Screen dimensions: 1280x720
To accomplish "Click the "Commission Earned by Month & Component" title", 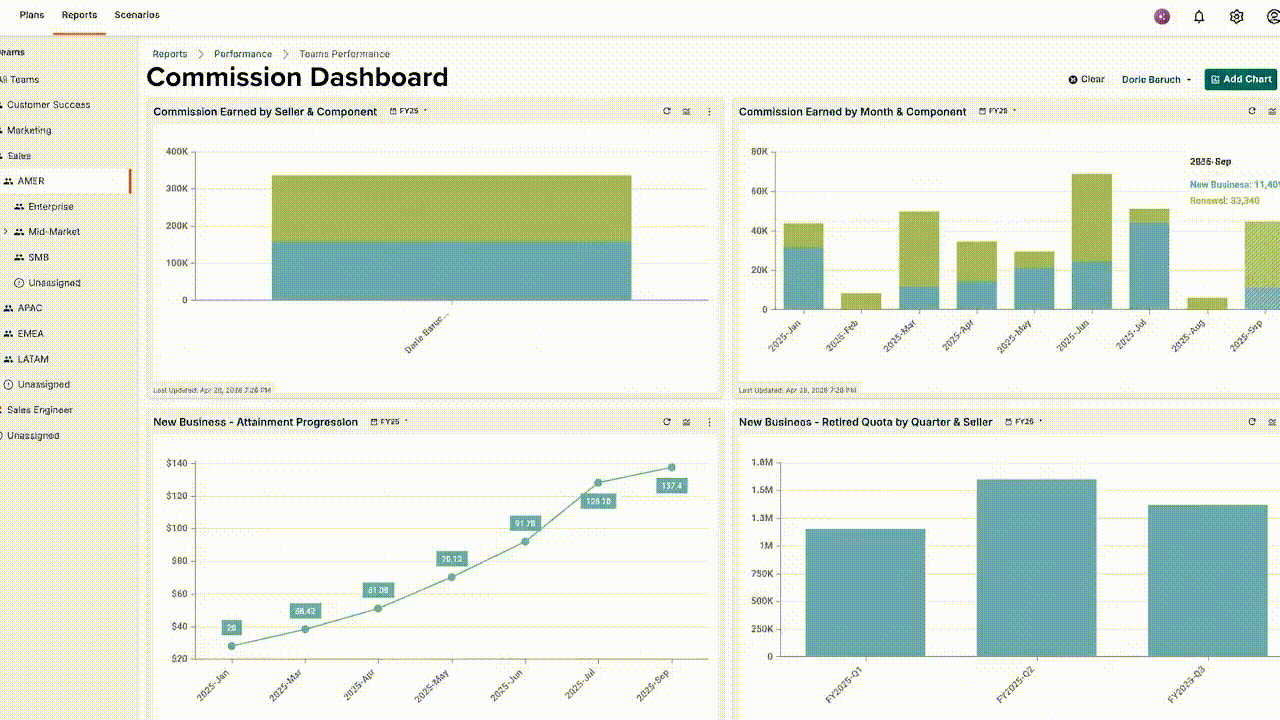I will click(852, 112).
